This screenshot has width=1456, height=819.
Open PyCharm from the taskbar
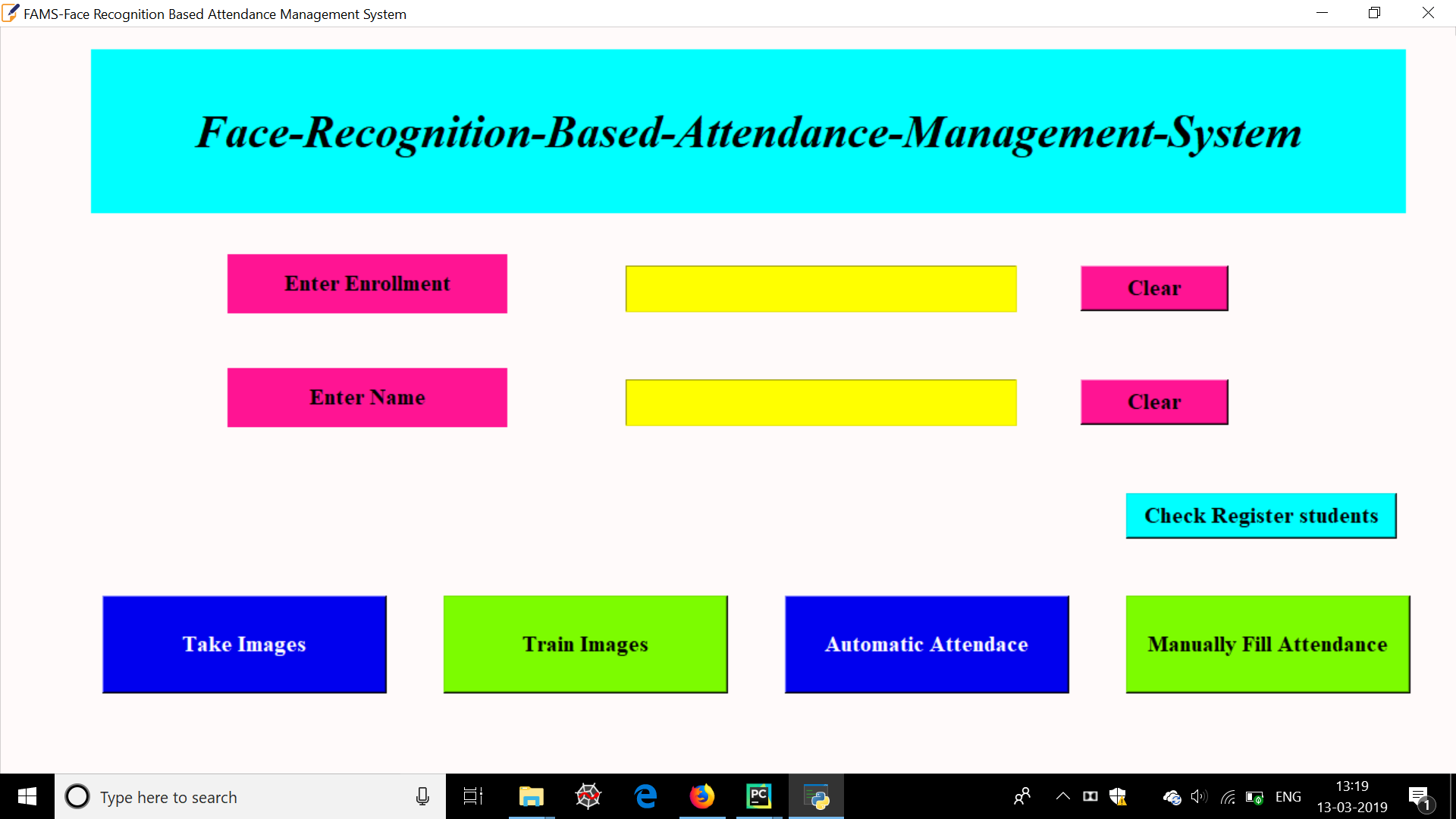[758, 796]
